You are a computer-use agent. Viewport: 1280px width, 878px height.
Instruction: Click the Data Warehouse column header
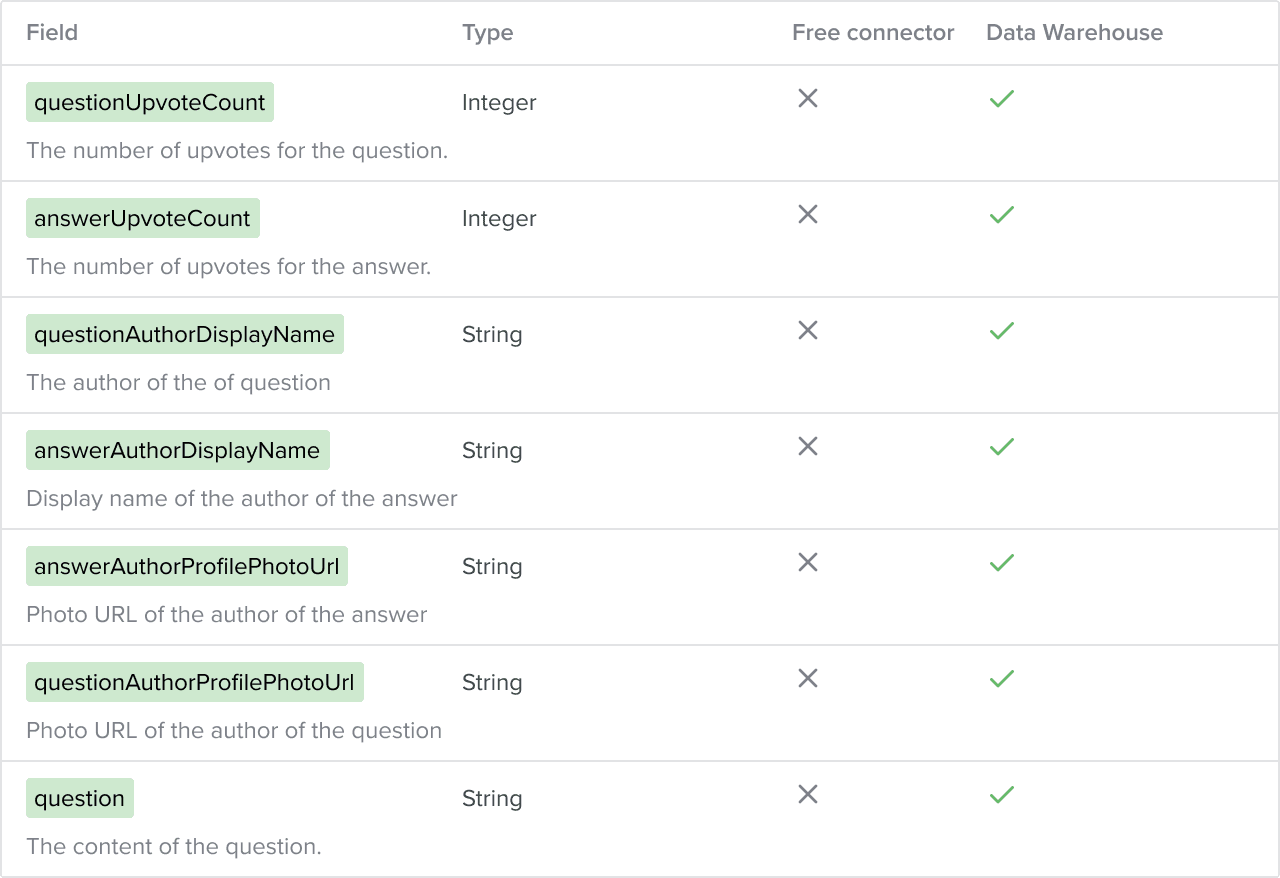(1075, 32)
